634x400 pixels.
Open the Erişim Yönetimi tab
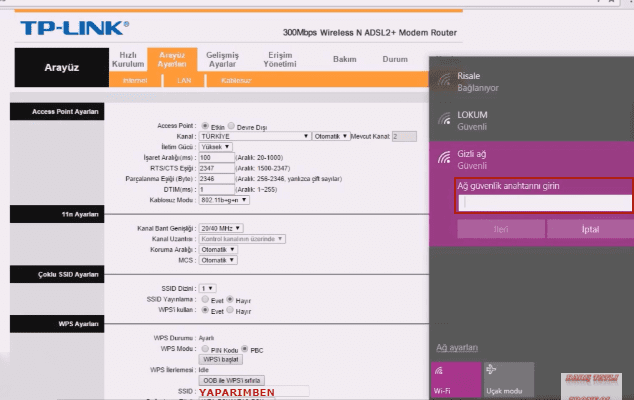point(280,59)
